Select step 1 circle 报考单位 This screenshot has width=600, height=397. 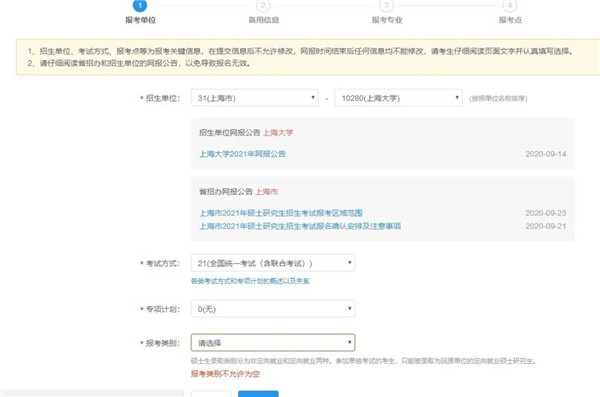(140, 5)
